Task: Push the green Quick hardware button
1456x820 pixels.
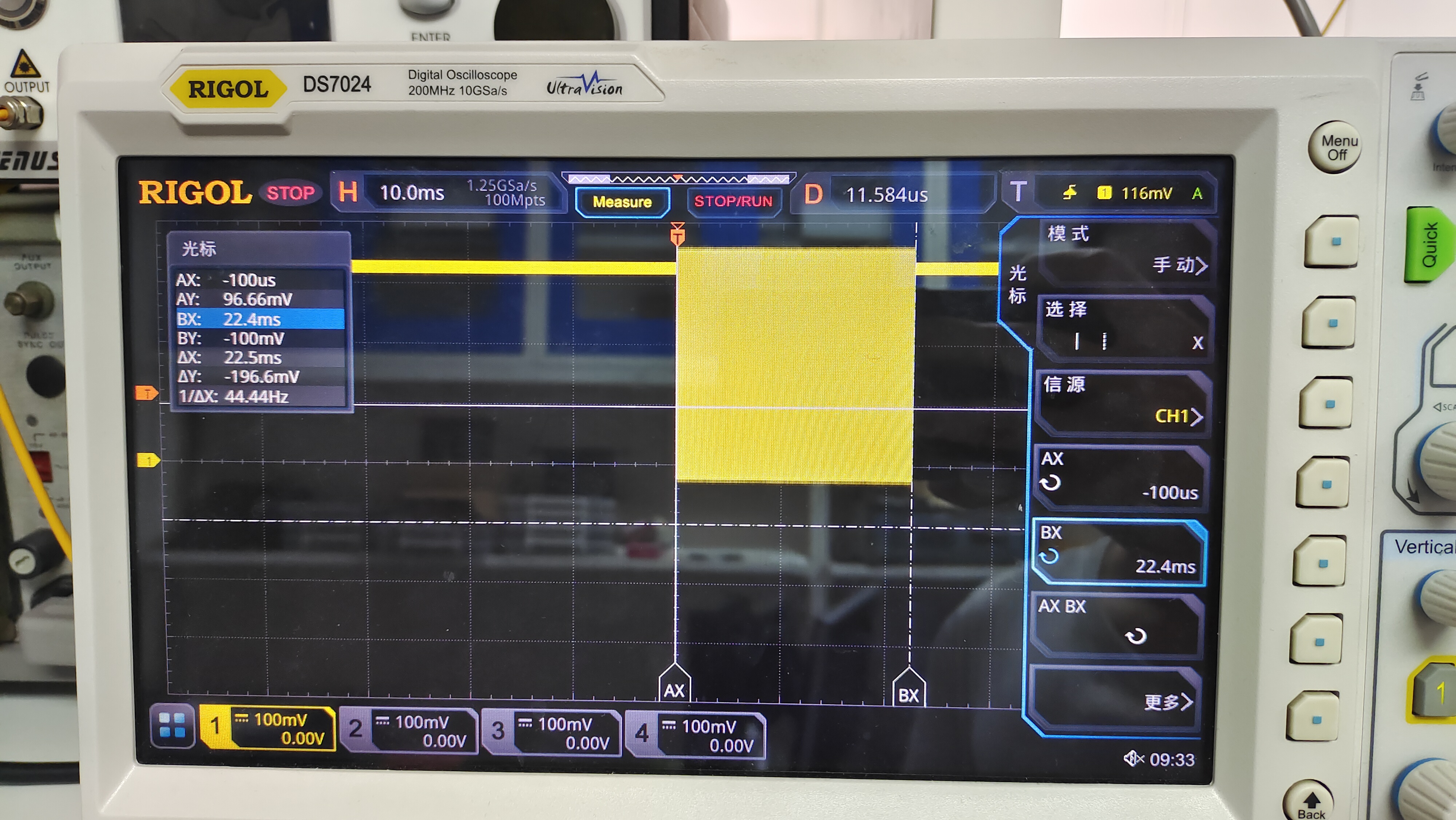Action: coord(1427,245)
